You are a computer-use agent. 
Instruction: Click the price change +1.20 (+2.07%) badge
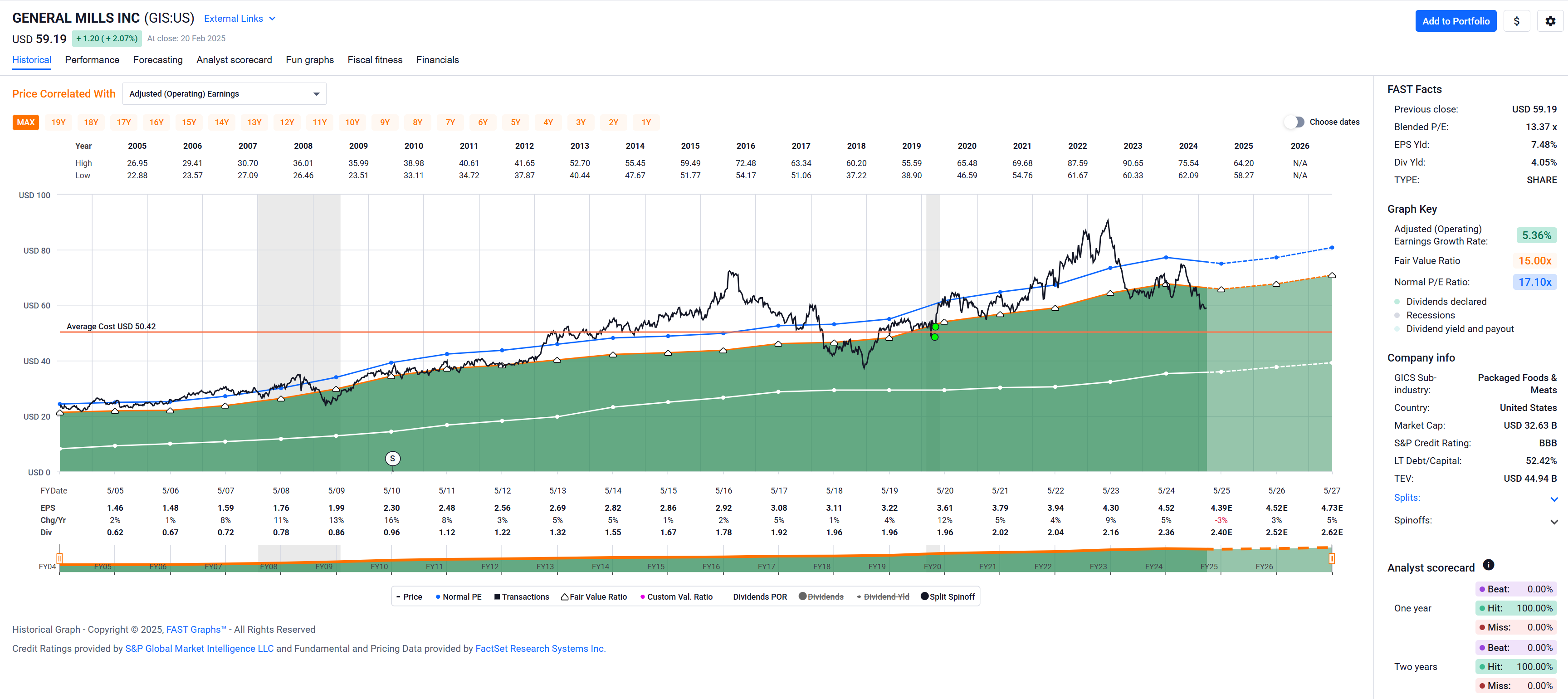coord(107,39)
